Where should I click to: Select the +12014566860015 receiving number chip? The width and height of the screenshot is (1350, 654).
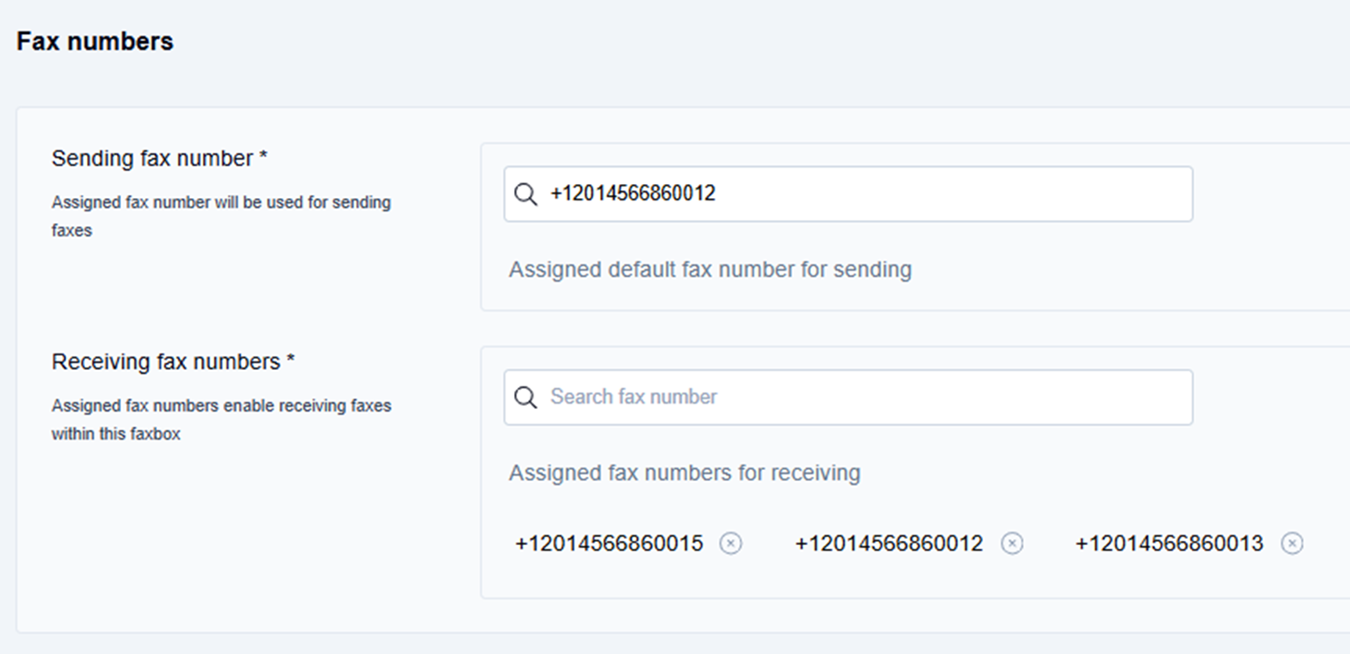pos(609,543)
